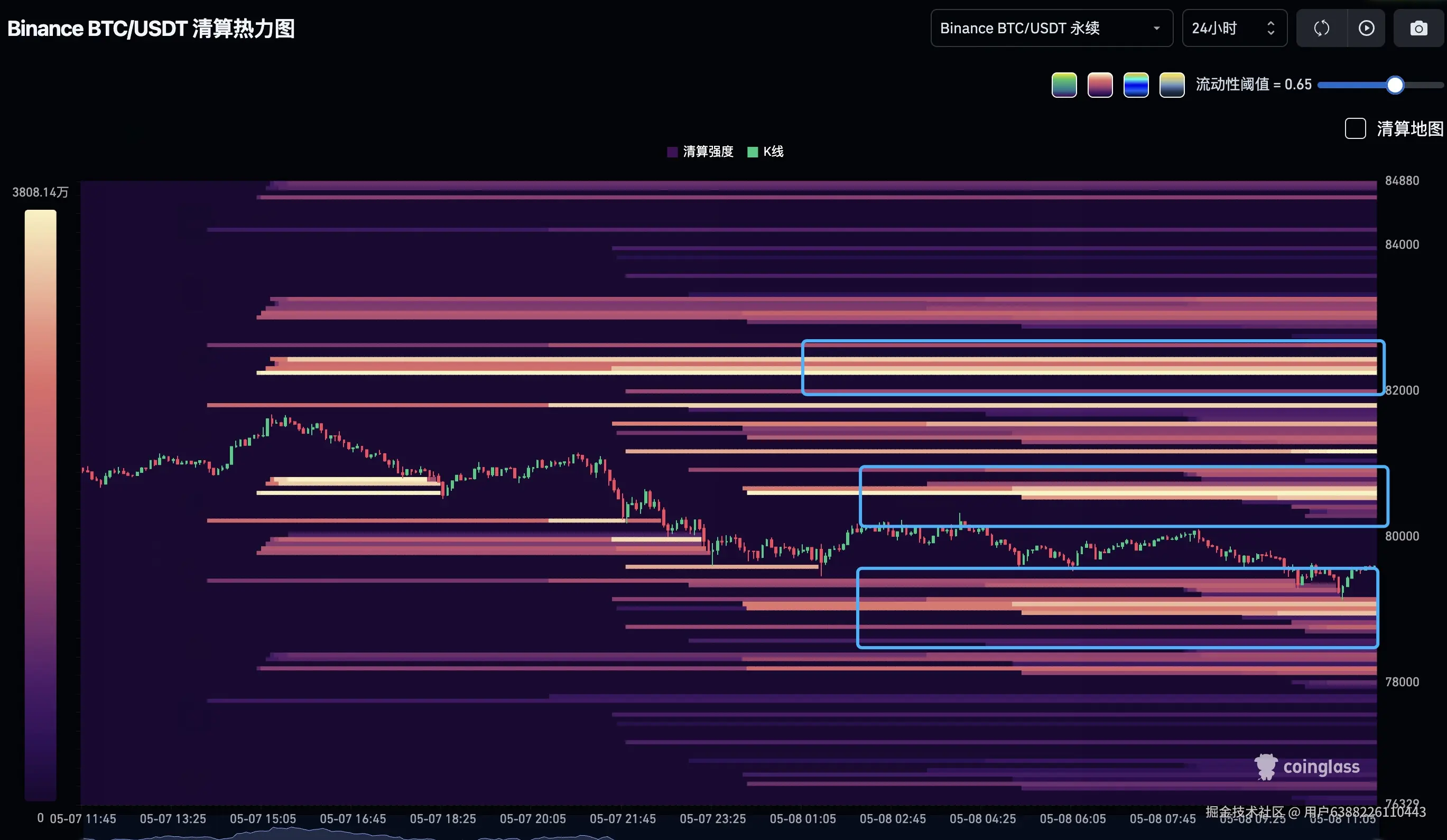The height and width of the screenshot is (840, 1447).
Task: Click the liquidation intensity color scale bar
Action: [40, 505]
